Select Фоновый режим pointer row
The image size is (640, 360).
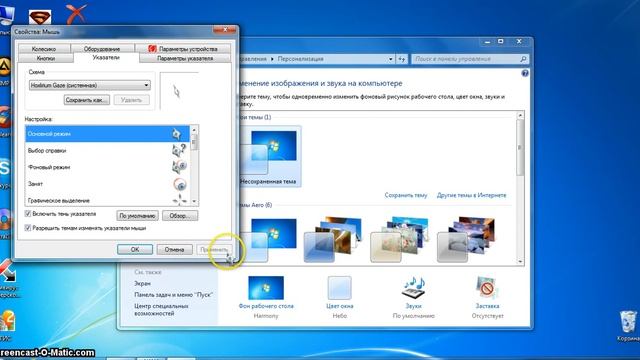(107, 167)
